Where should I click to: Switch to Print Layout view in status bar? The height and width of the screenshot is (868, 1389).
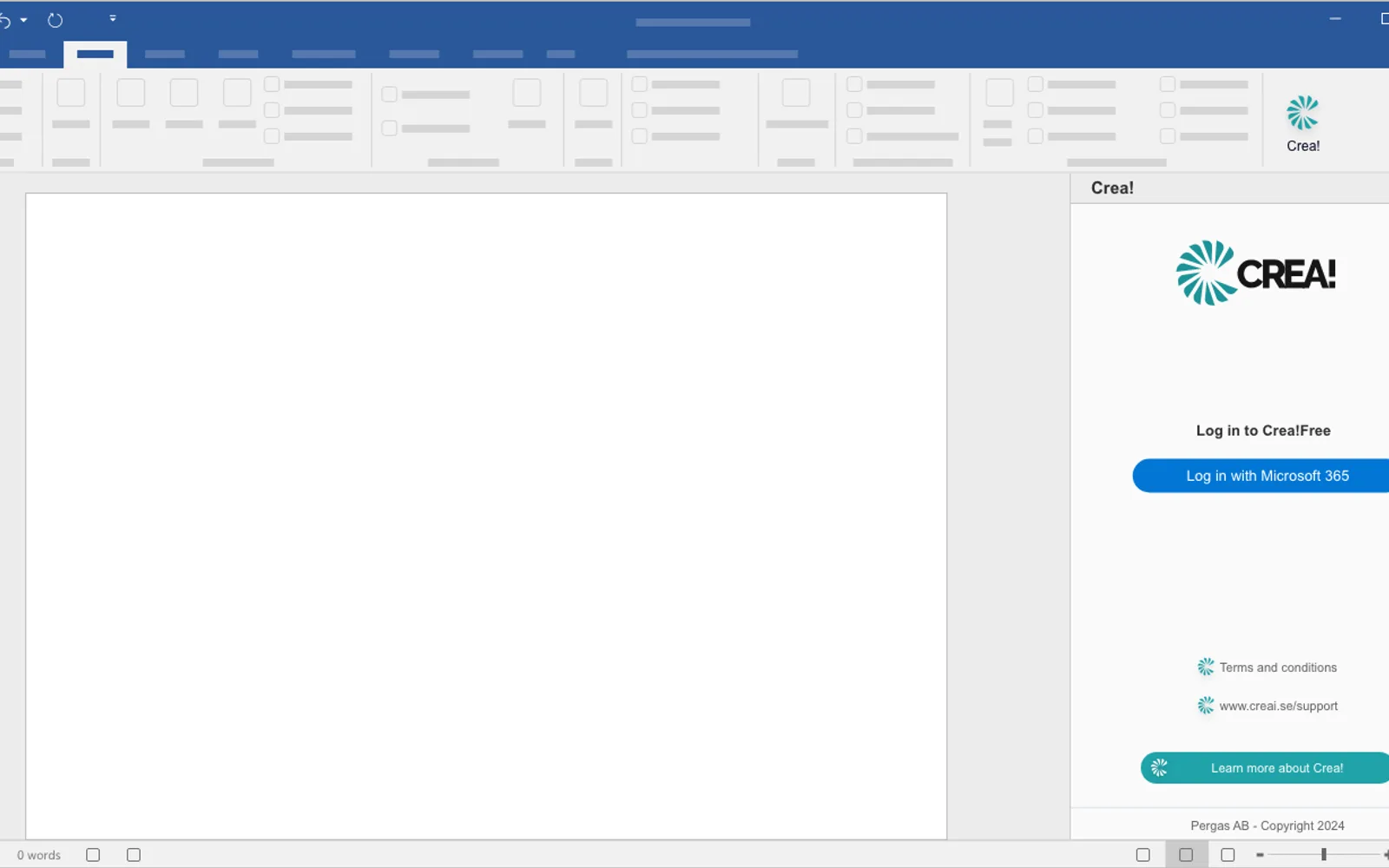click(1186, 855)
